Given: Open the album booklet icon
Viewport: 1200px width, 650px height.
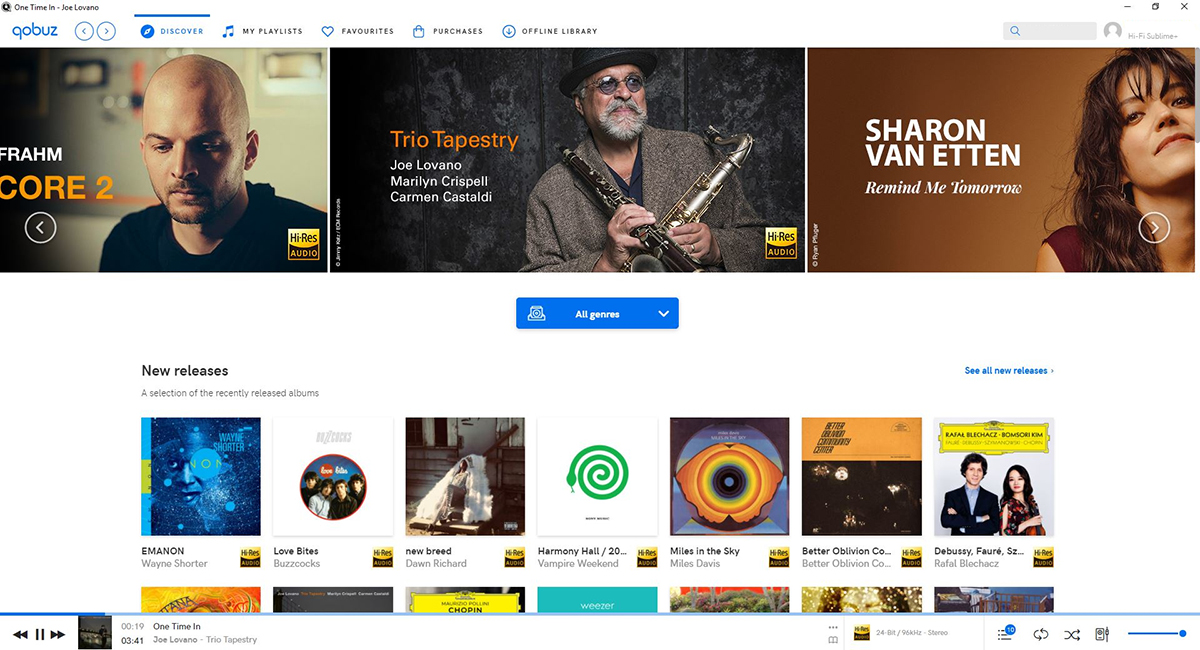Looking at the screenshot, I should [x=833, y=640].
